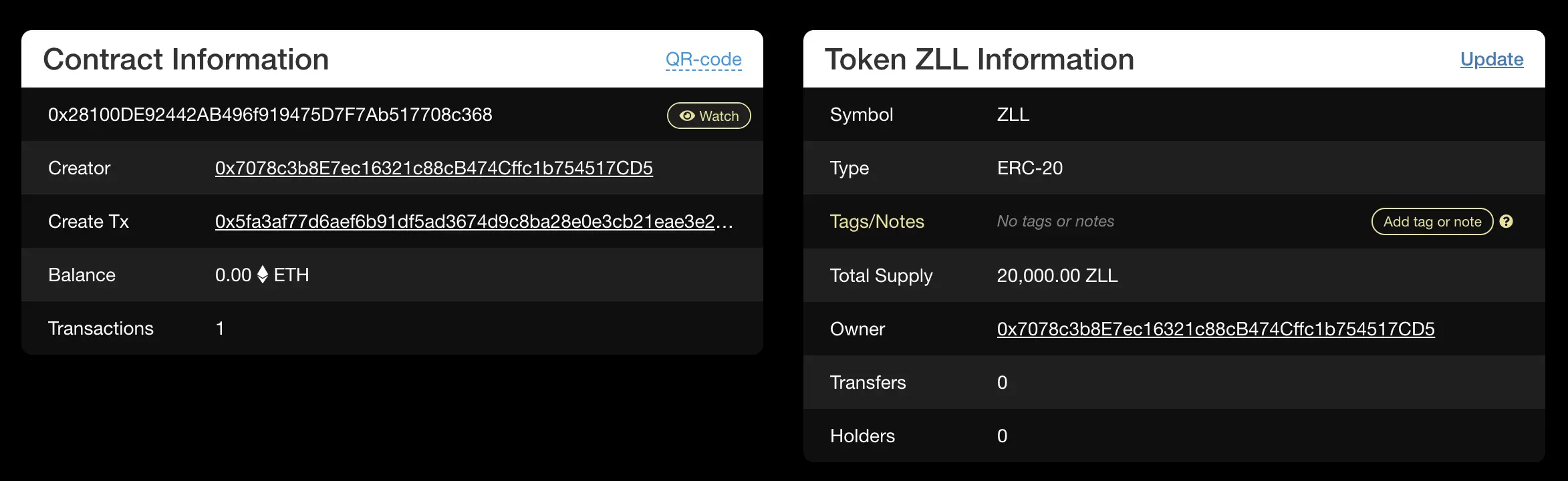Click the ERC-20 type value
The width and height of the screenshot is (1568, 481).
pyautogui.click(x=1030, y=168)
